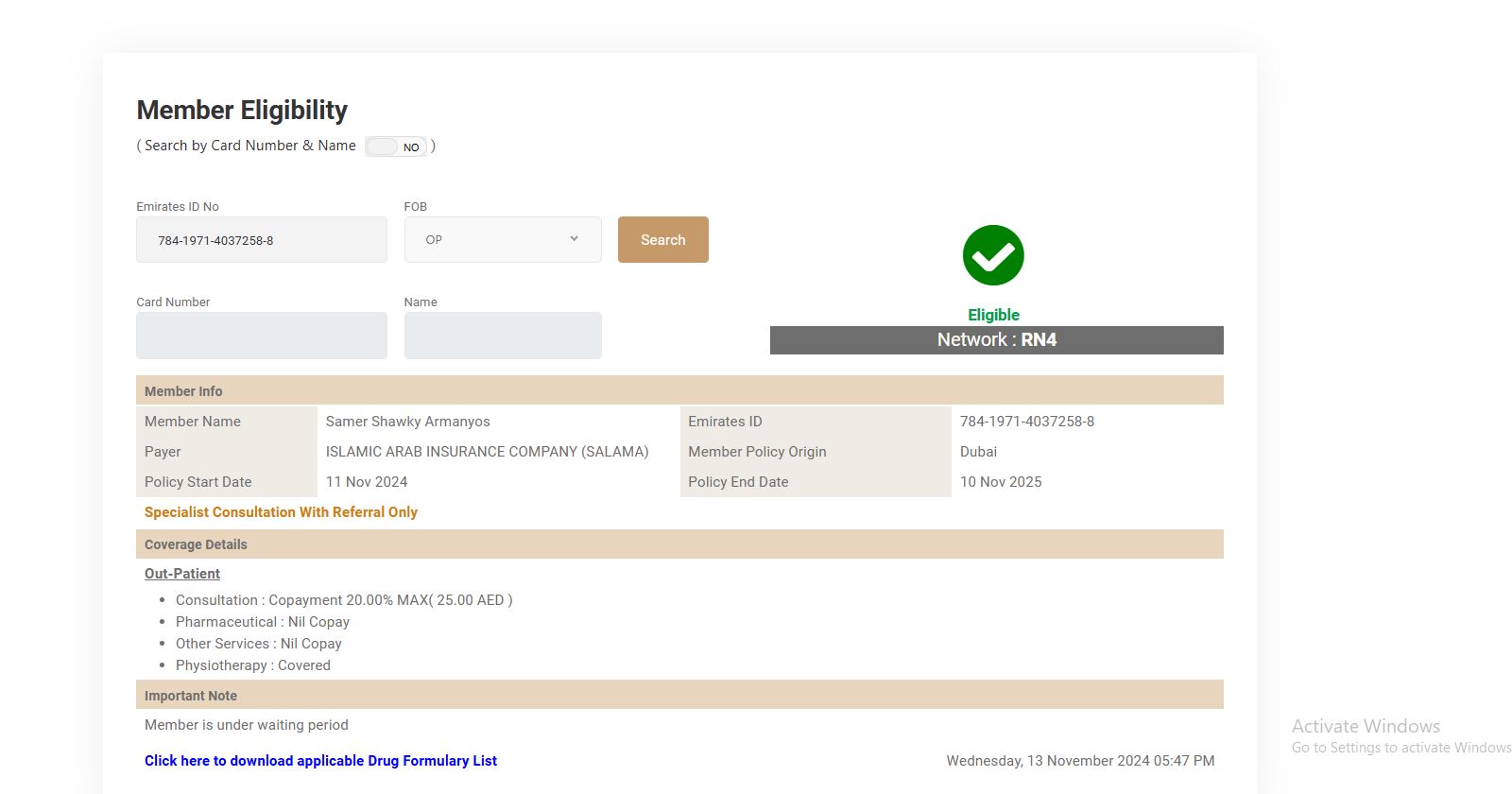Screen dimensions: 1512x794
Task: Click the Member Policy Origin value Dubai
Action: click(979, 452)
